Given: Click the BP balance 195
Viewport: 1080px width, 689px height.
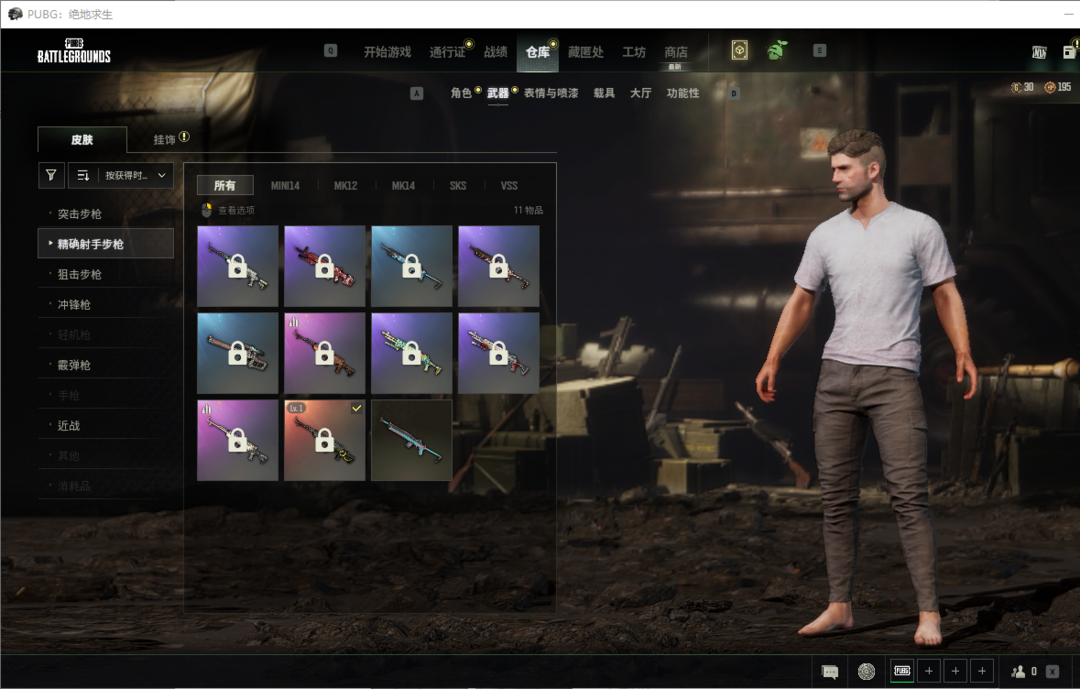Looking at the screenshot, I should (x=1057, y=88).
